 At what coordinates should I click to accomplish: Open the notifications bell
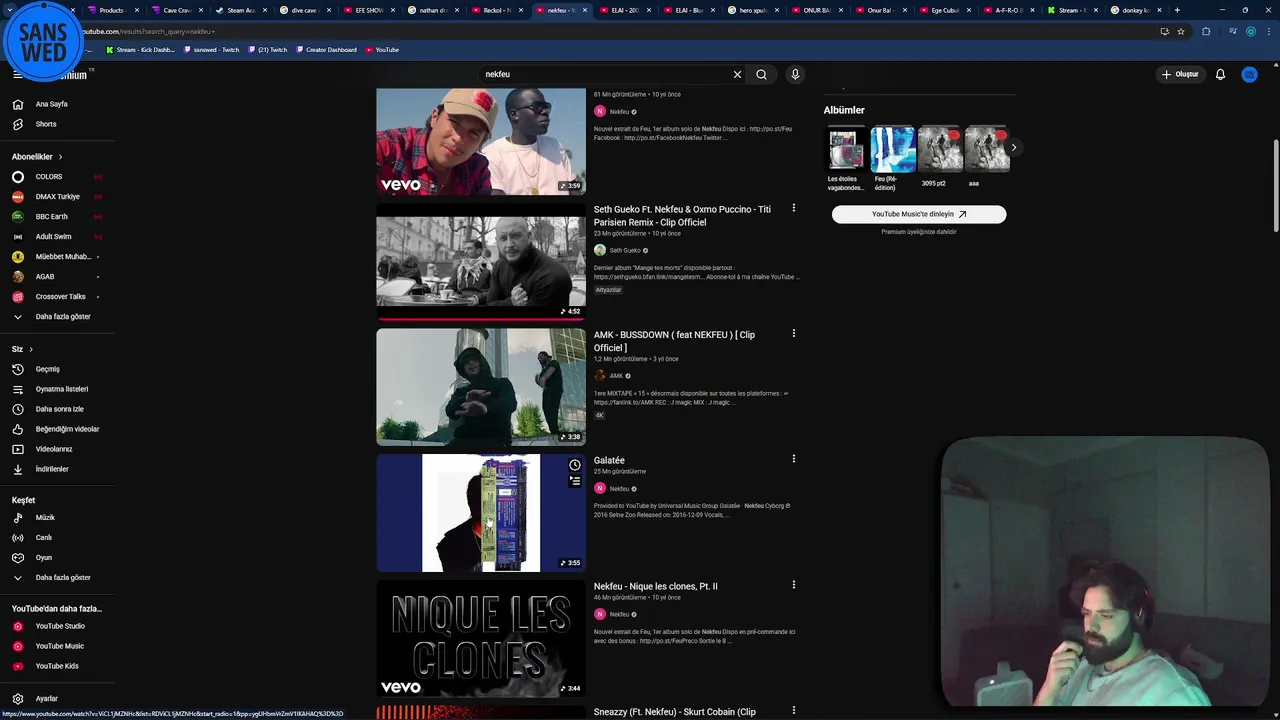[x=1220, y=74]
